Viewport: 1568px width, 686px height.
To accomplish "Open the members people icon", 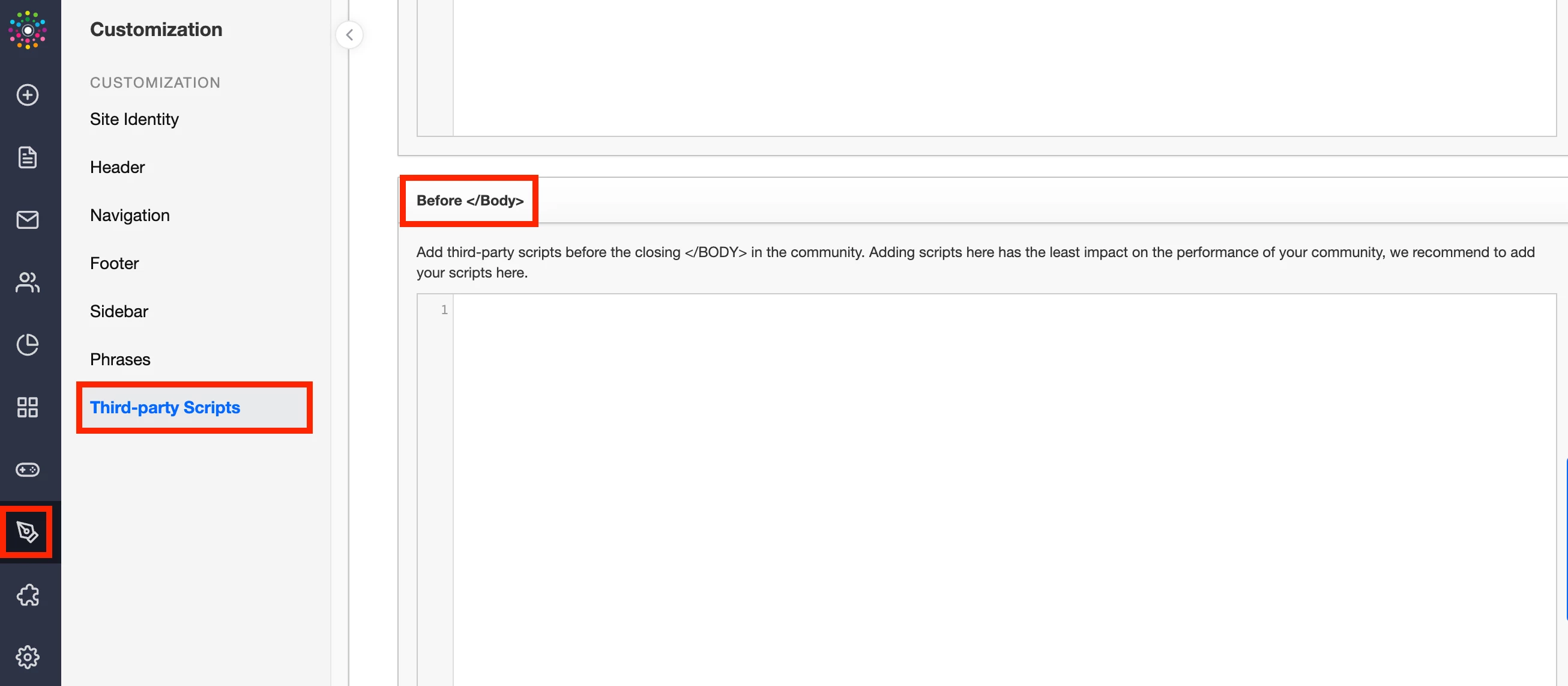I will point(28,282).
